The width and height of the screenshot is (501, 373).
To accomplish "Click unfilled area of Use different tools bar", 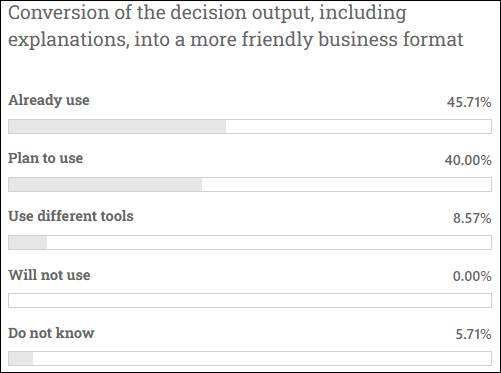I will (x=269, y=242).
